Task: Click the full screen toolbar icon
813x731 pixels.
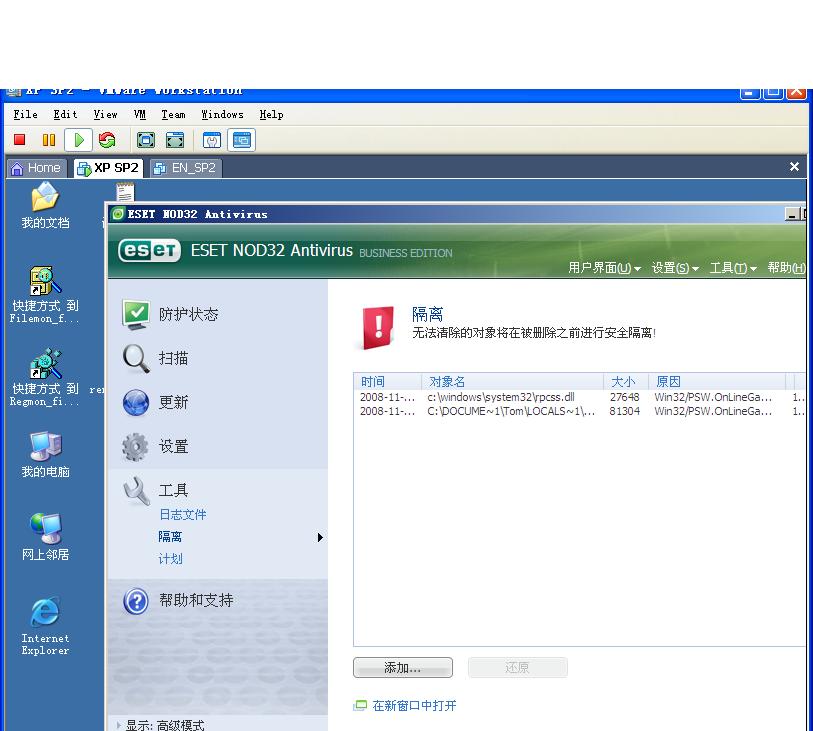Action: tap(146, 139)
